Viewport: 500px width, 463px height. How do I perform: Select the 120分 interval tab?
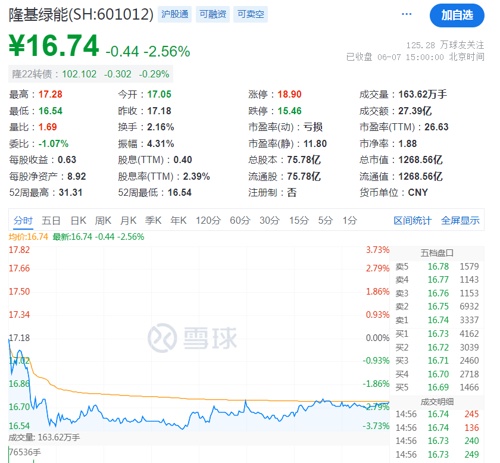point(208,221)
